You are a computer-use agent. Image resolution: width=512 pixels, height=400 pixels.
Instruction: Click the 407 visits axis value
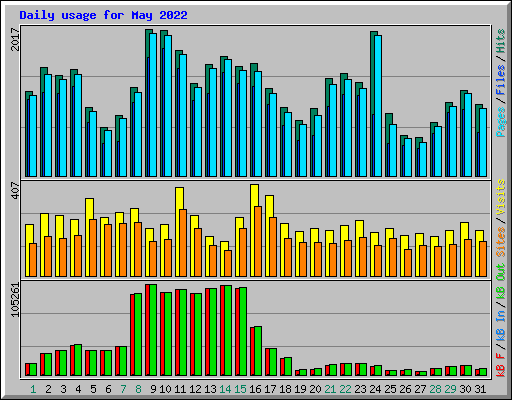point(15,190)
